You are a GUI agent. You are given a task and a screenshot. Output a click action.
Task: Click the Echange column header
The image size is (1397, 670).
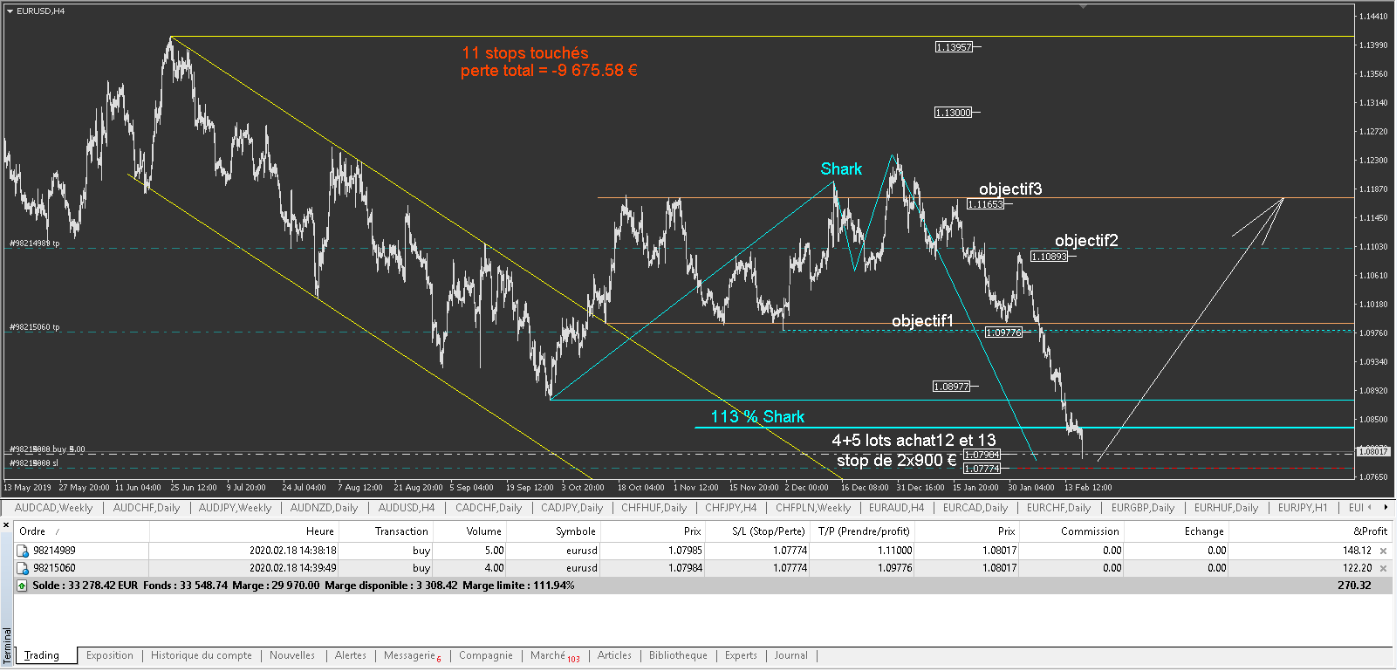pos(1177,532)
